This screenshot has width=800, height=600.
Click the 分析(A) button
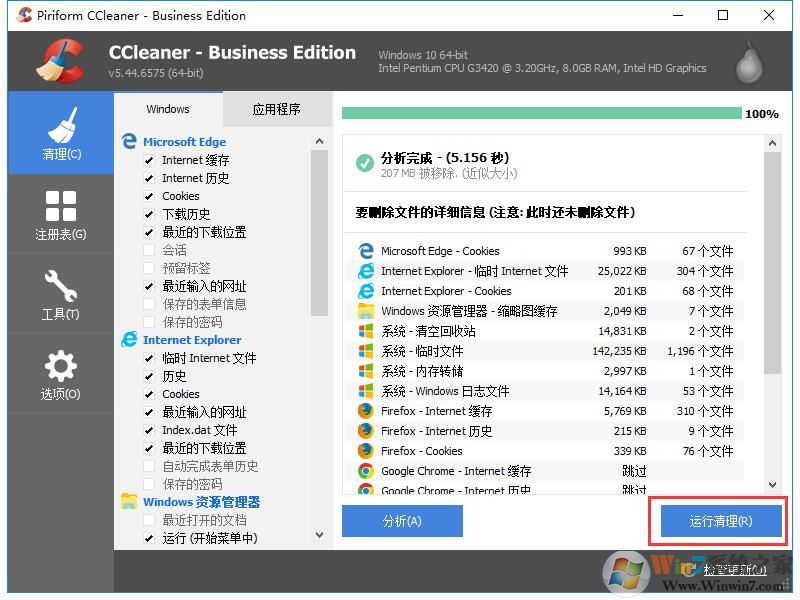[x=402, y=521]
